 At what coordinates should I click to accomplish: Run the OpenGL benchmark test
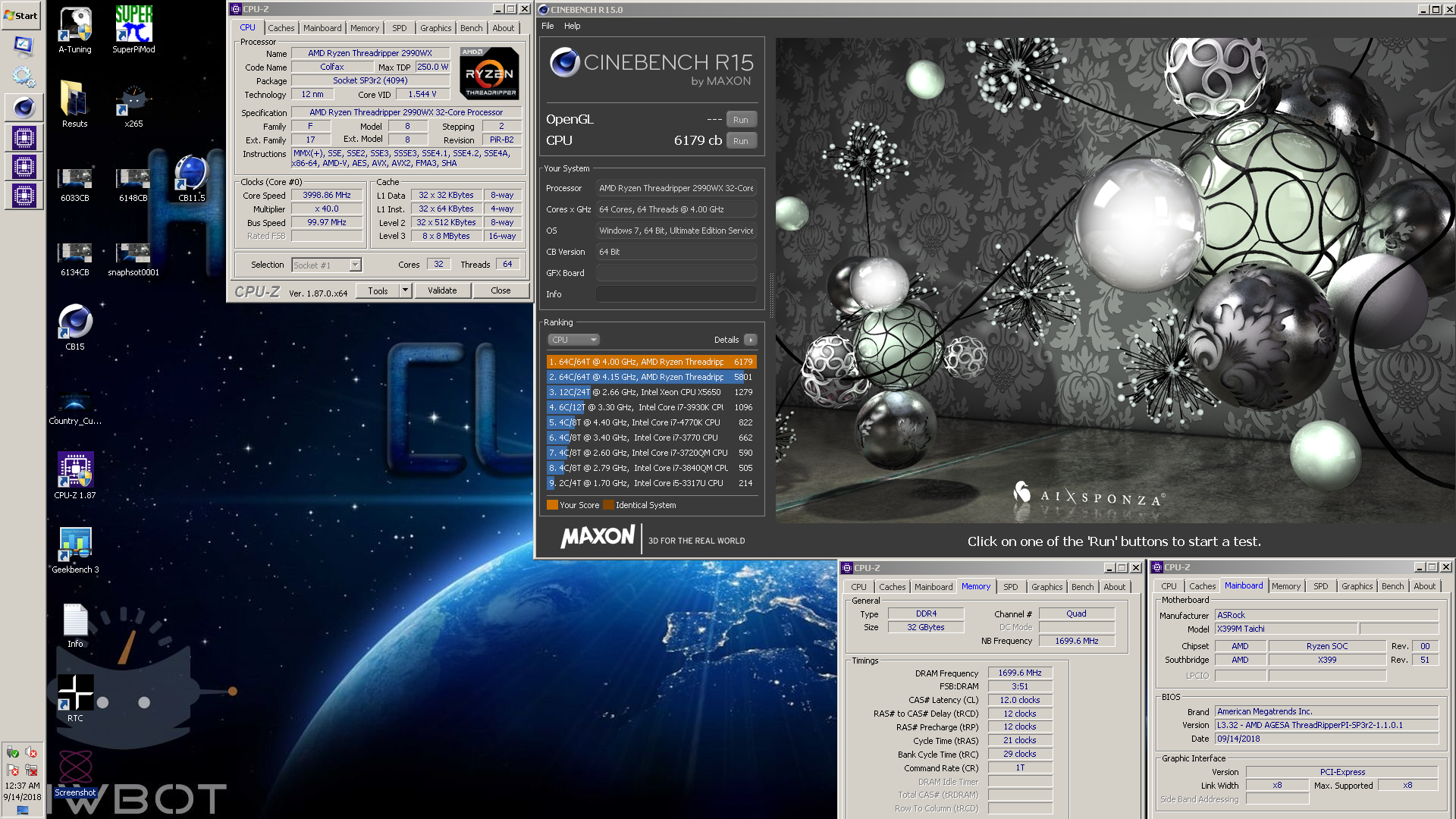point(741,120)
